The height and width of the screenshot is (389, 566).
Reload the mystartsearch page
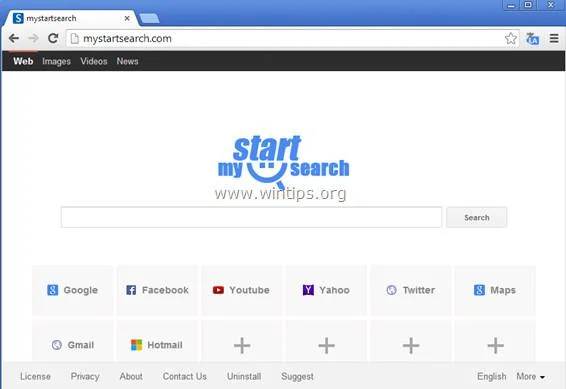pyautogui.click(x=53, y=38)
